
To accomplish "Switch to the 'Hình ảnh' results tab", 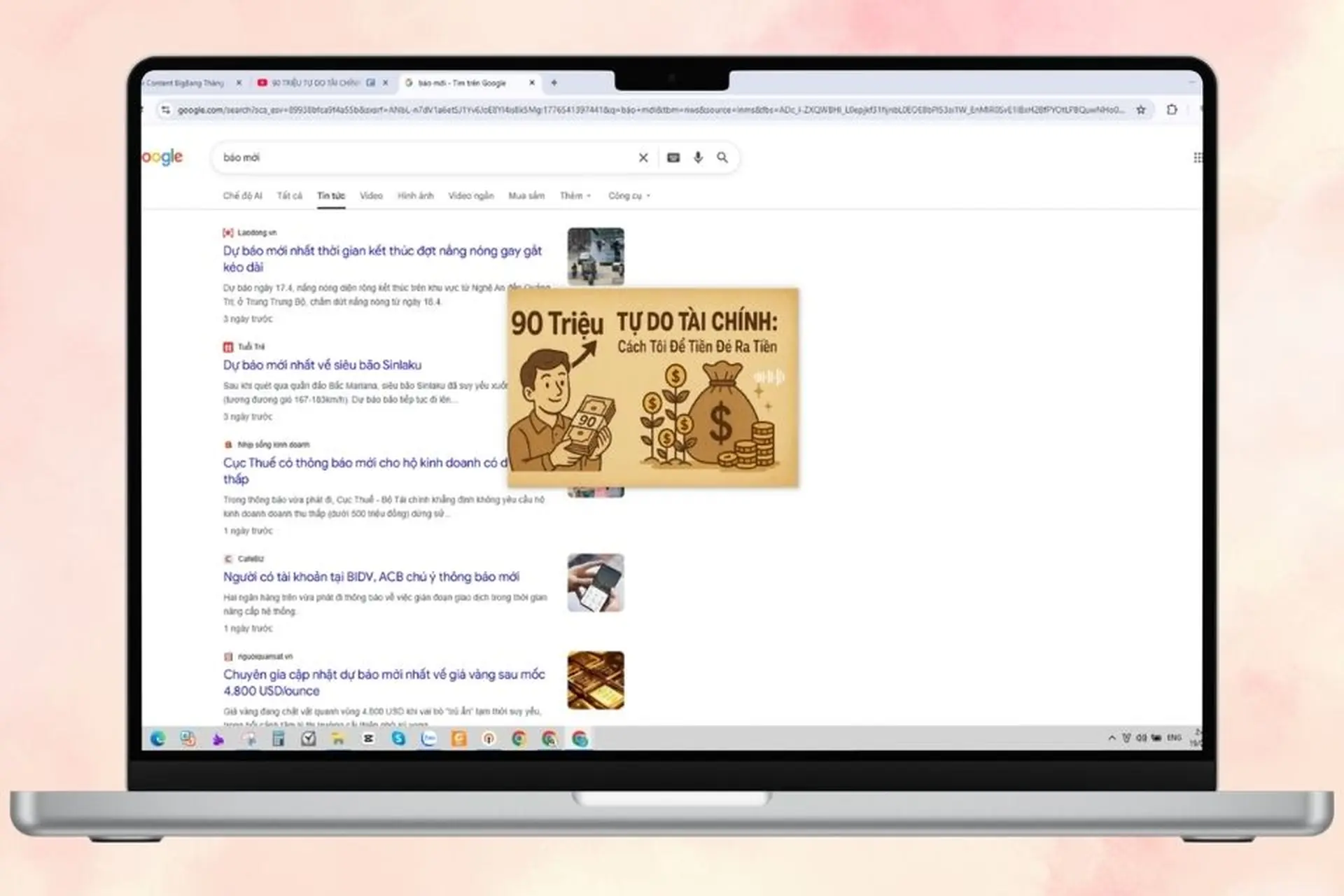I will click(416, 196).
